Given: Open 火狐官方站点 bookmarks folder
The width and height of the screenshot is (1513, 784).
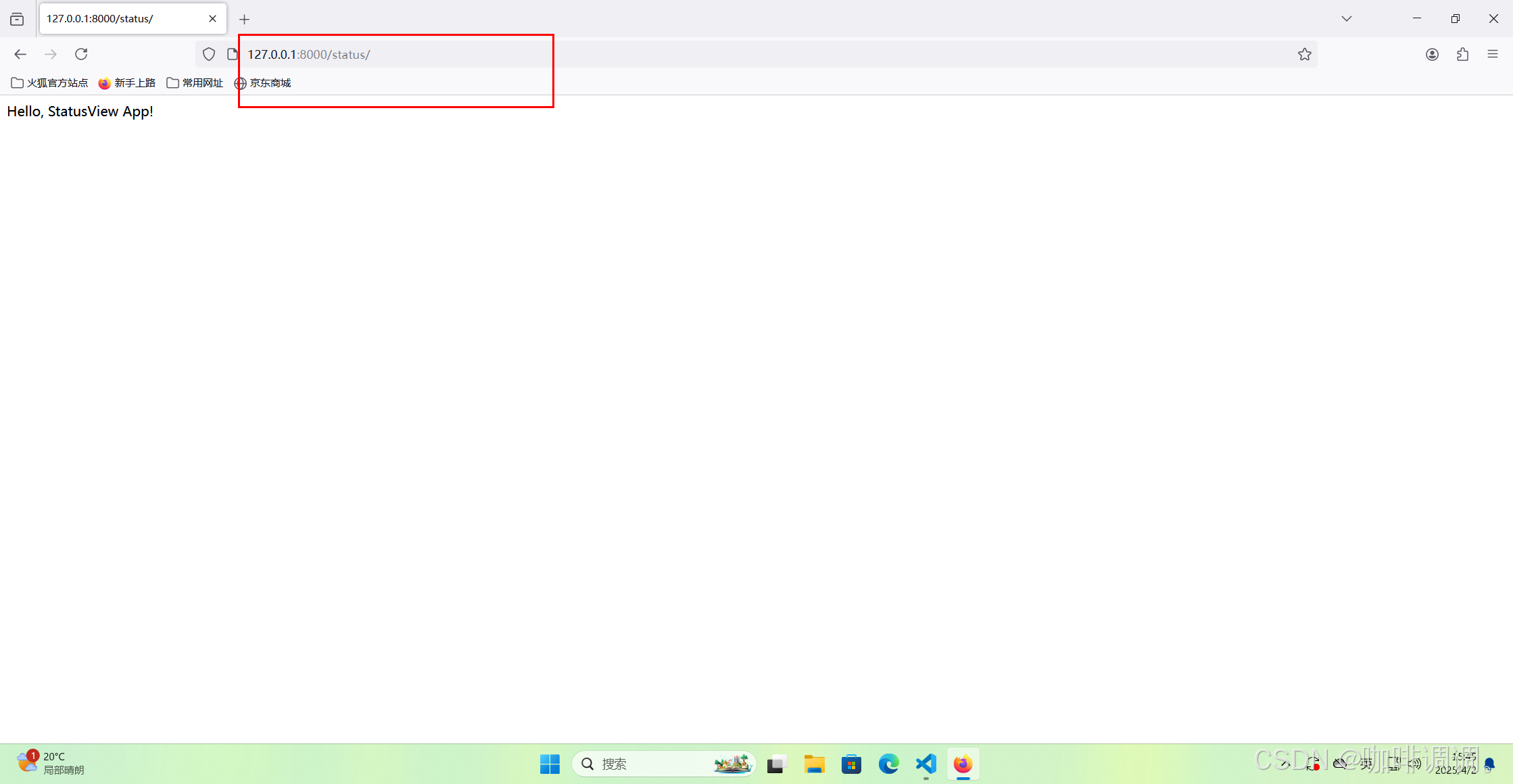Looking at the screenshot, I should [49, 82].
